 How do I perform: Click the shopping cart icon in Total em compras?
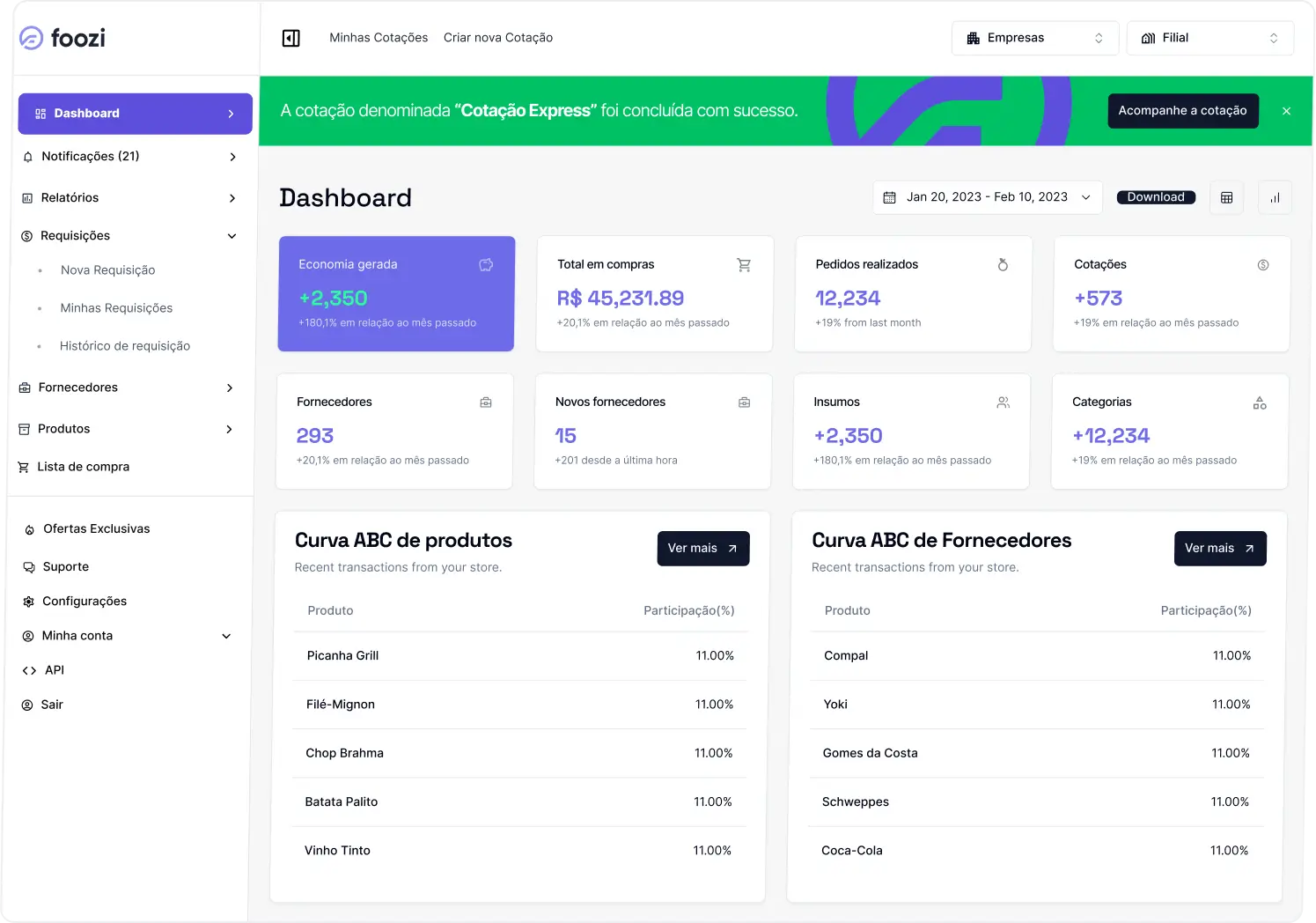click(744, 265)
